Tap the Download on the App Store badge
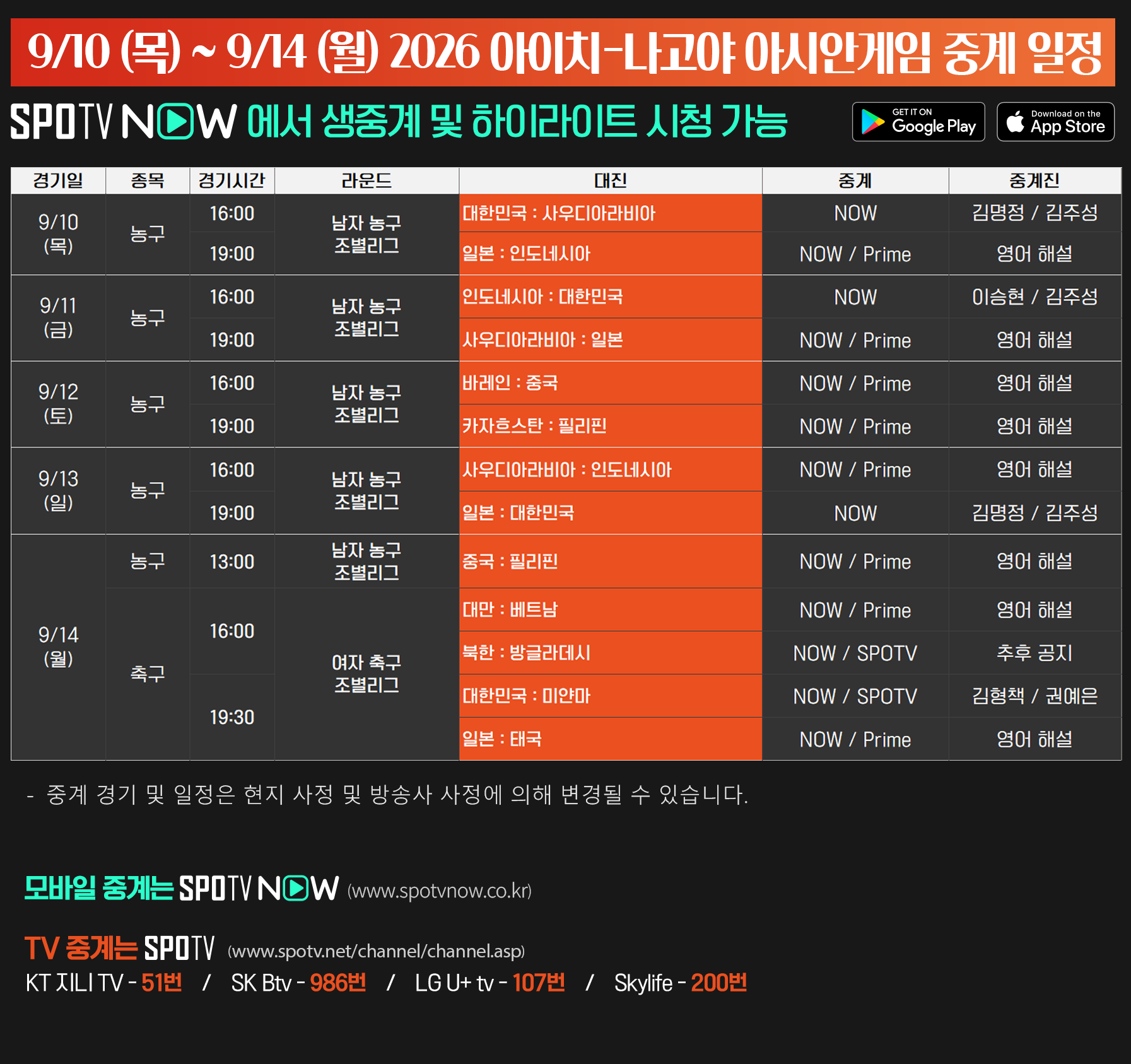 [x=1055, y=122]
